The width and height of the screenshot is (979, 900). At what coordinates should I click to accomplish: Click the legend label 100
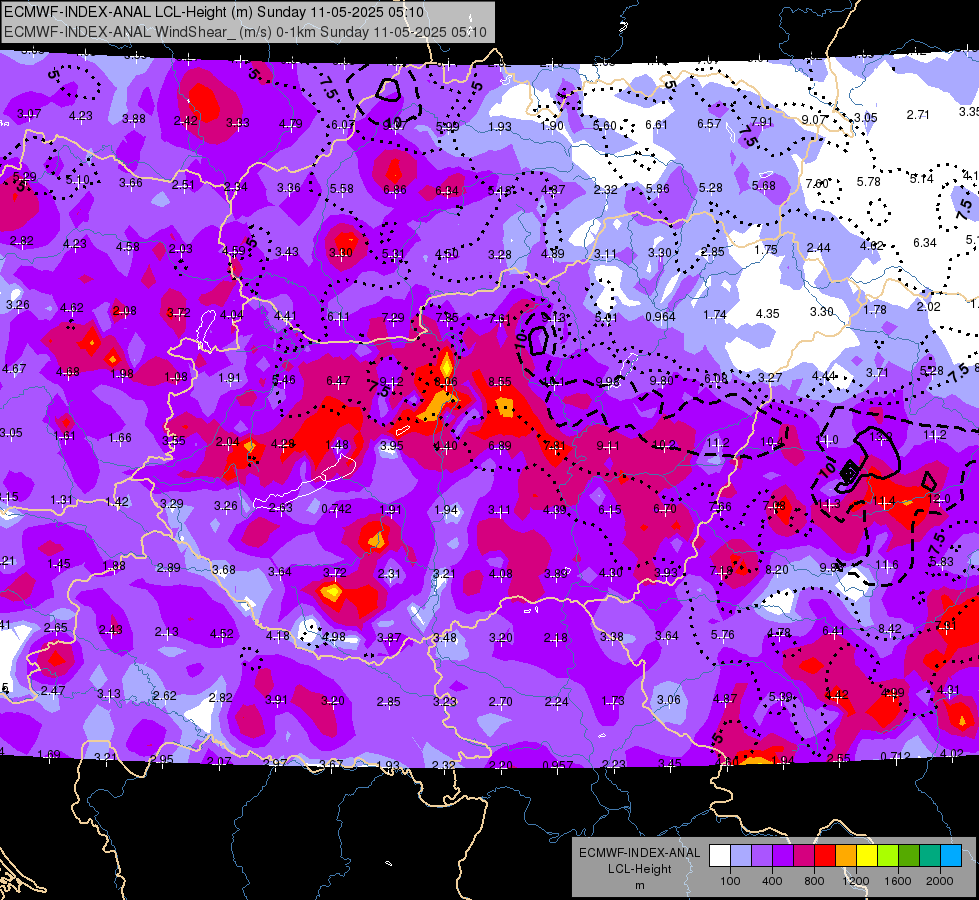tap(730, 881)
